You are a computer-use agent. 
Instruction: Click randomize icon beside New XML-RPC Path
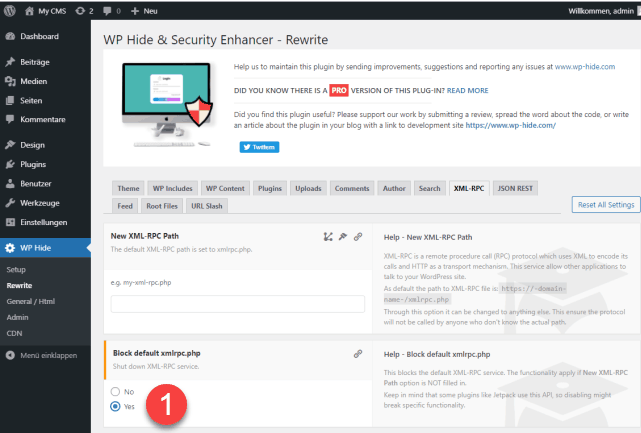point(328,236)
